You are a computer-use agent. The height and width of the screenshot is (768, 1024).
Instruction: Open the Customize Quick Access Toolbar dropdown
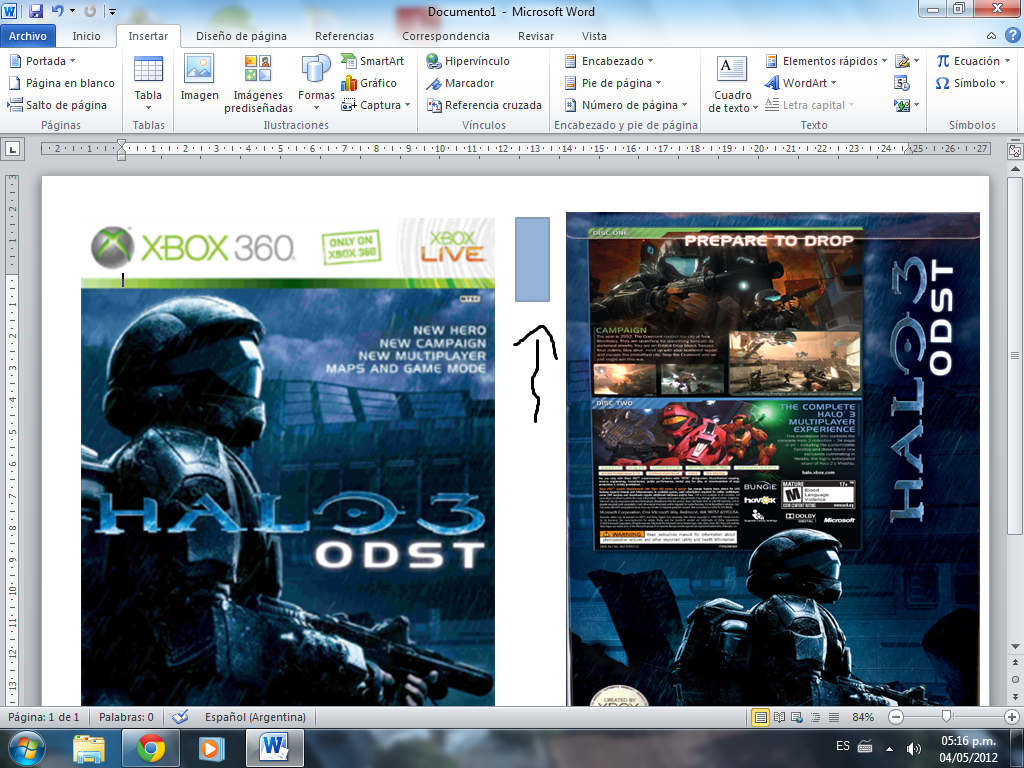point(112,11)
